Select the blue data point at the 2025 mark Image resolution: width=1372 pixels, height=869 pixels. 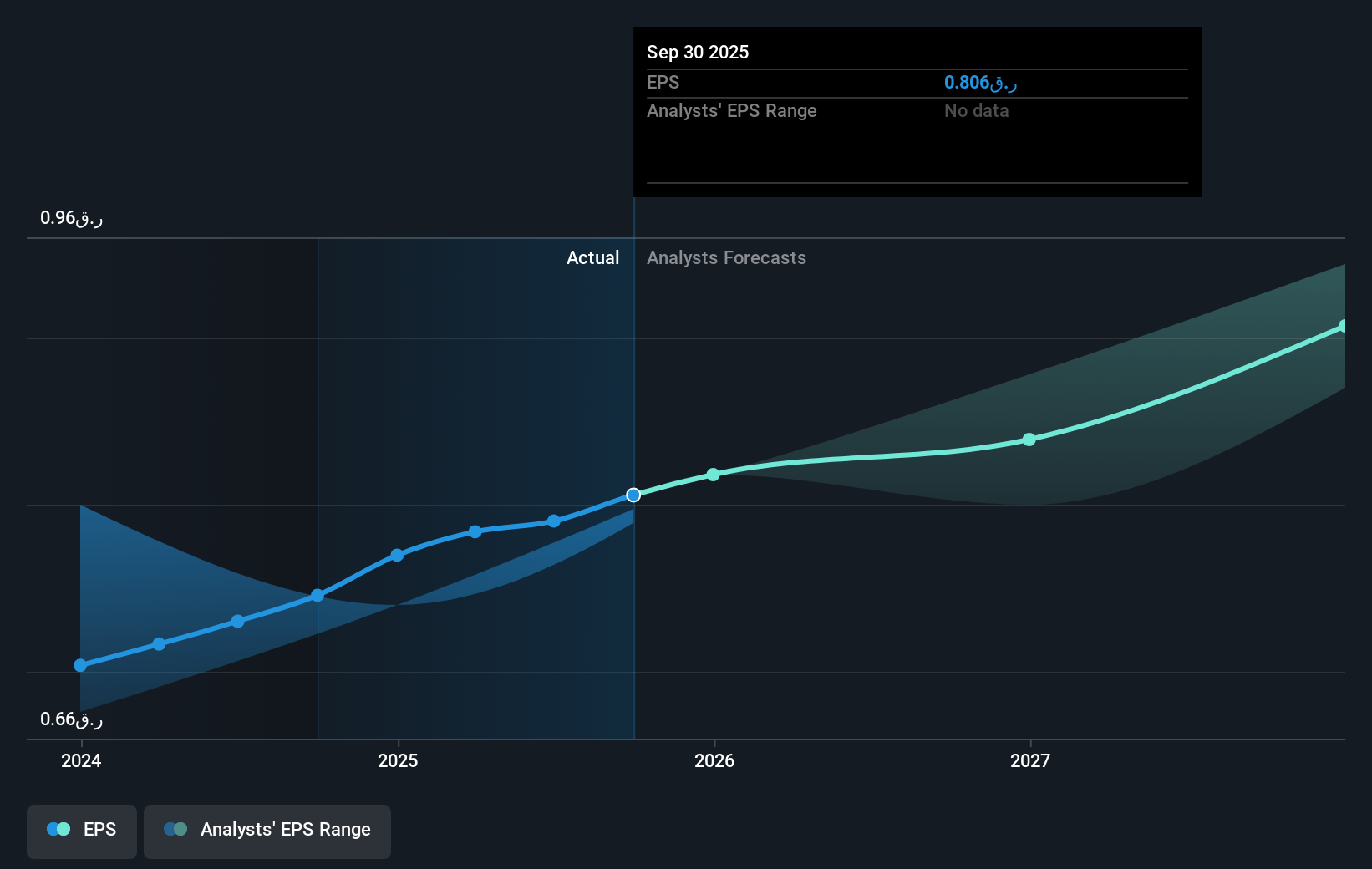397,555
